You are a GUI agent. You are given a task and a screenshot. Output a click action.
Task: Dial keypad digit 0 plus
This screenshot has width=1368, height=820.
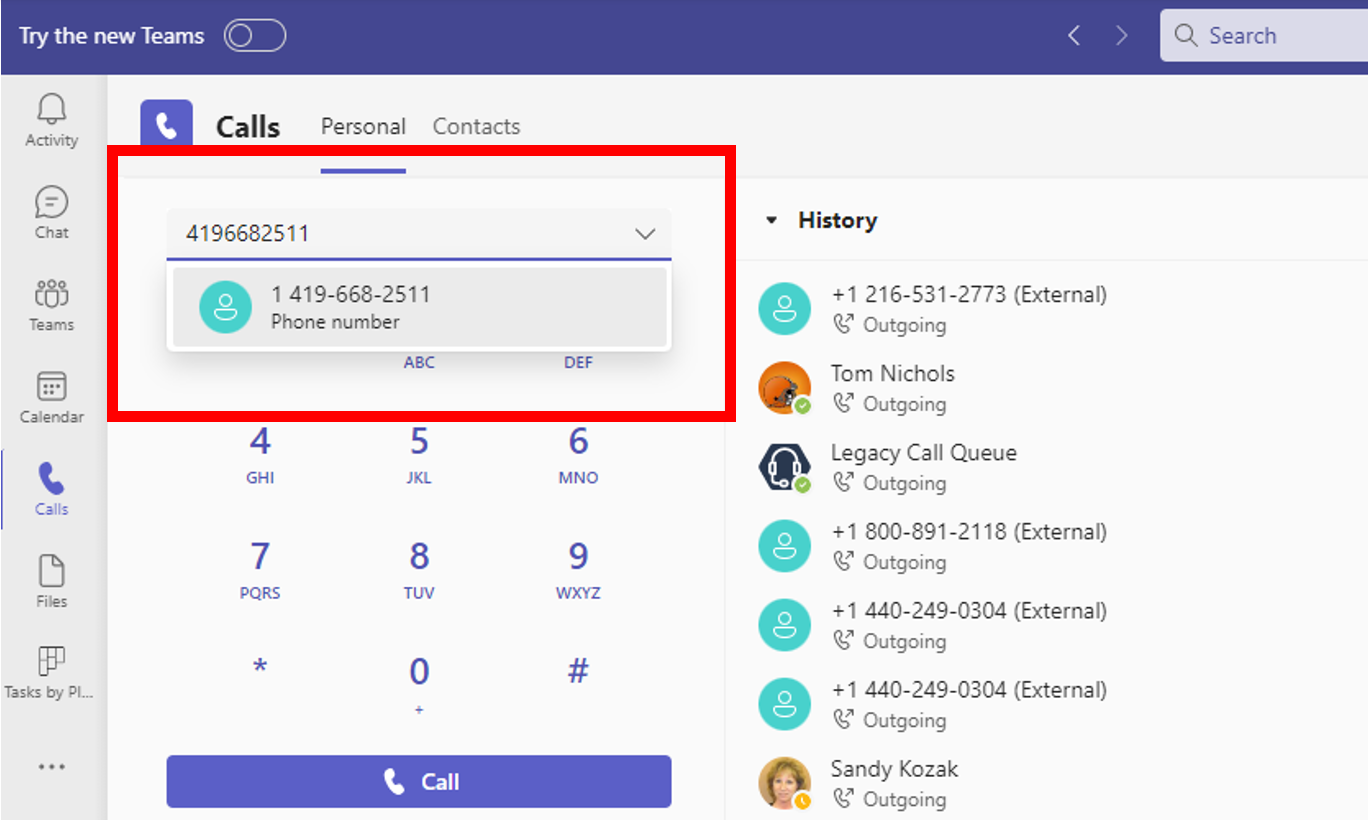[419, 685]
